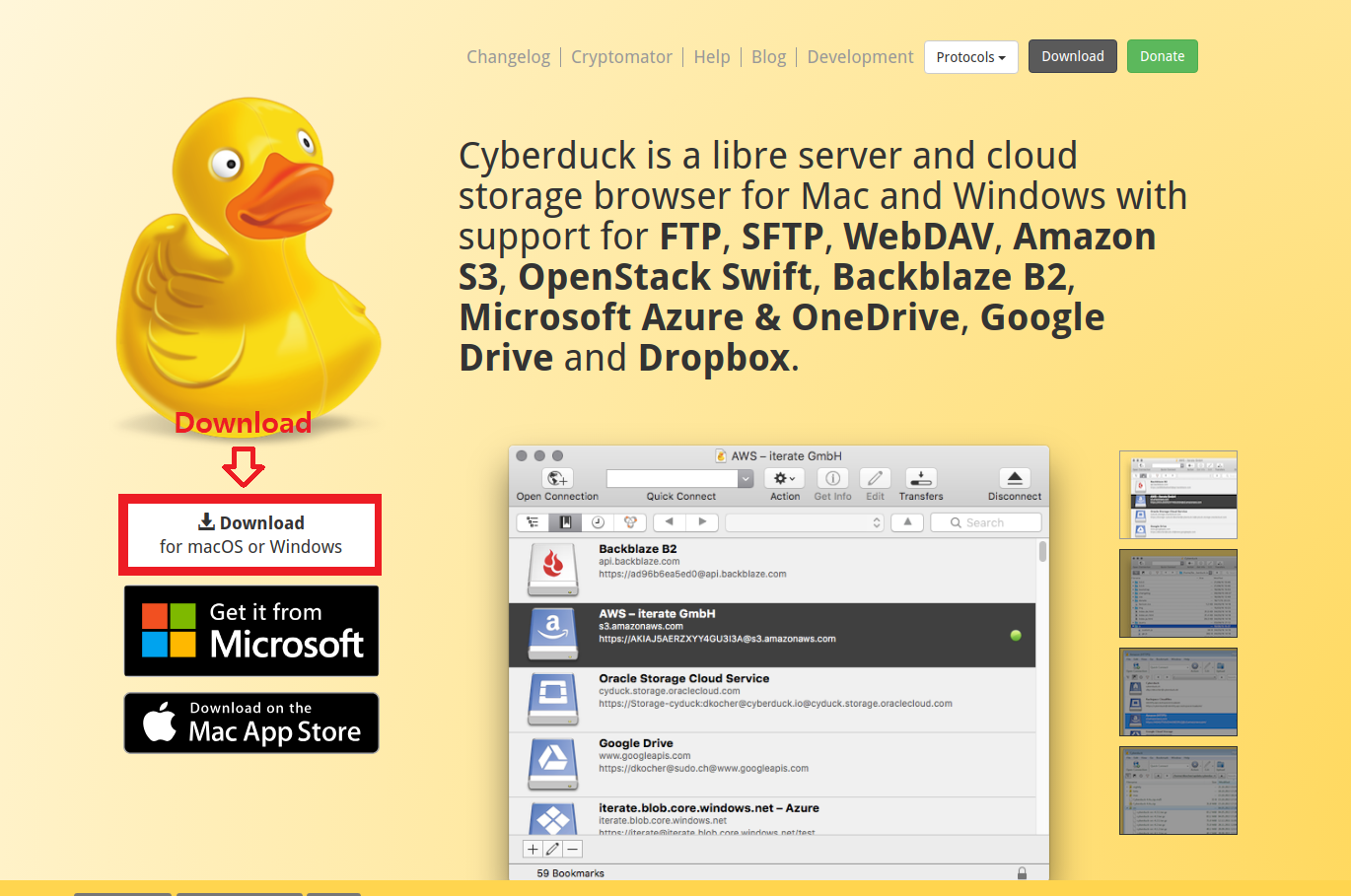Click the 59 Bookmarks status text
The image size is (1351, 896).
point(570,873)
